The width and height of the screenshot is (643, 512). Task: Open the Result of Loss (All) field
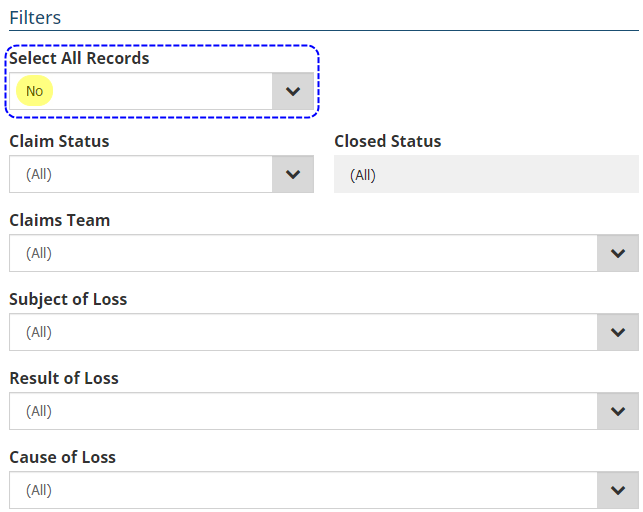point(300,411)
